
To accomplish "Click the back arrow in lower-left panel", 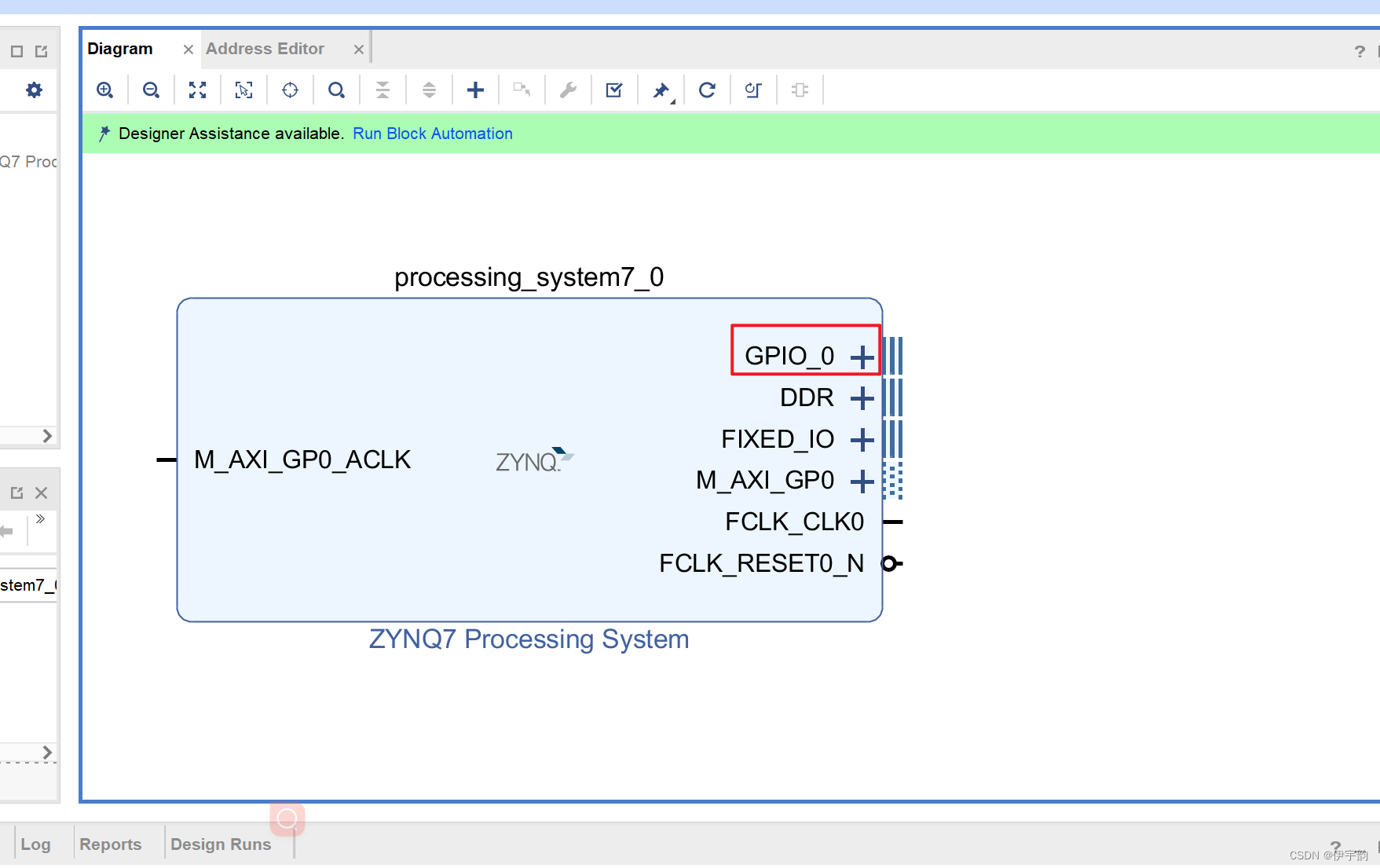I will tap(6, 531).
